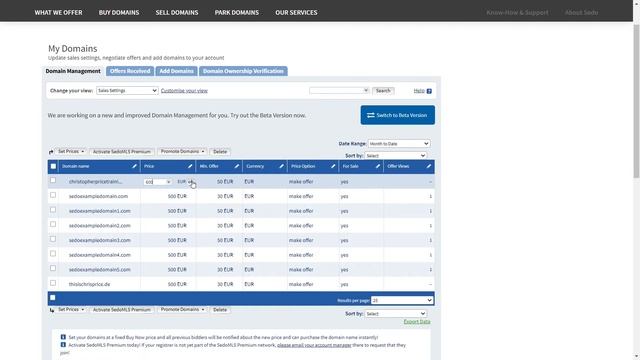The height and width of the screenshot is (360, 640).
Task: Click the pencil icon in Currency column header
Action: pos(281,166)
